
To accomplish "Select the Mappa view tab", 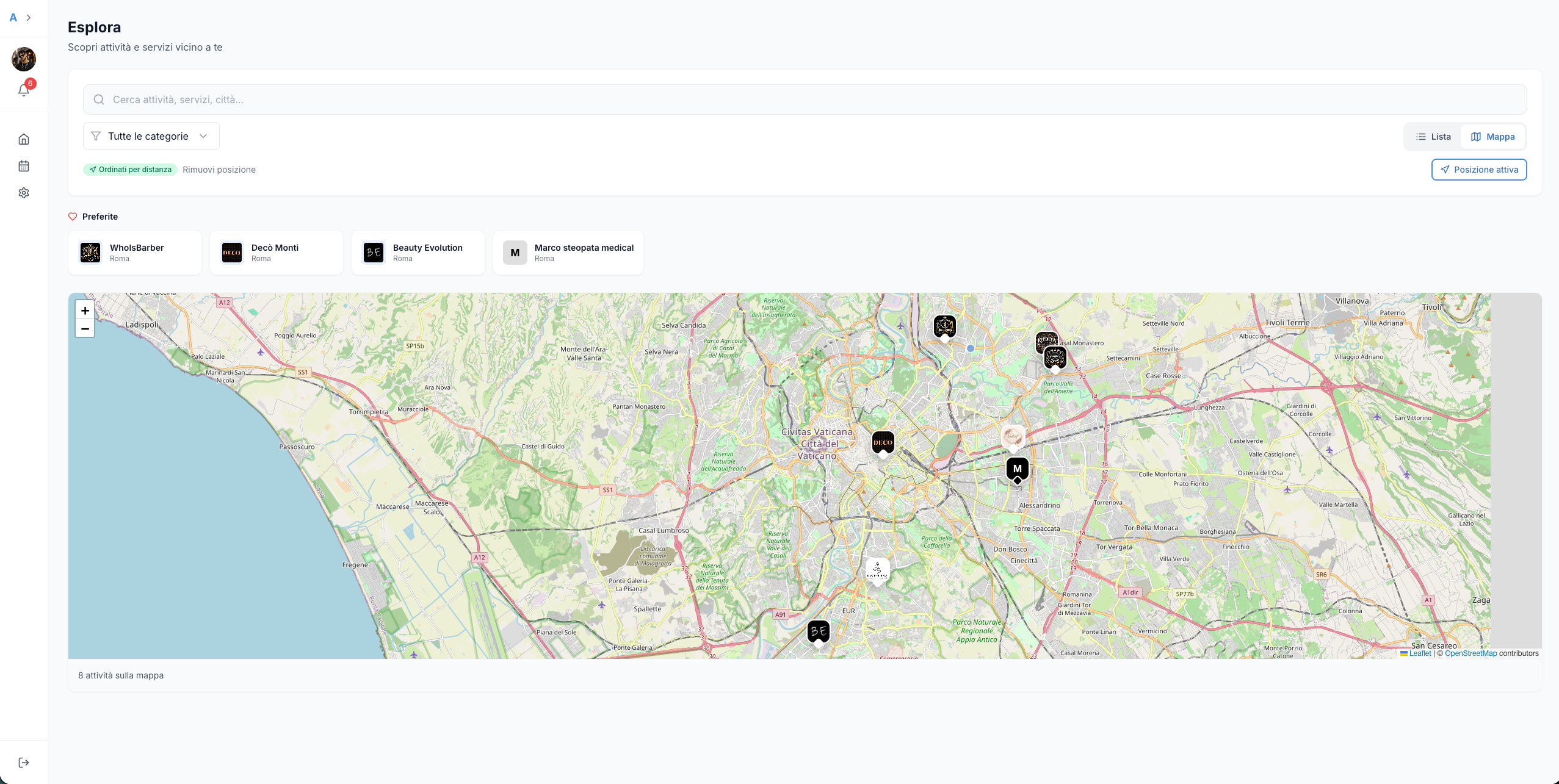I will click(1492, 136).
